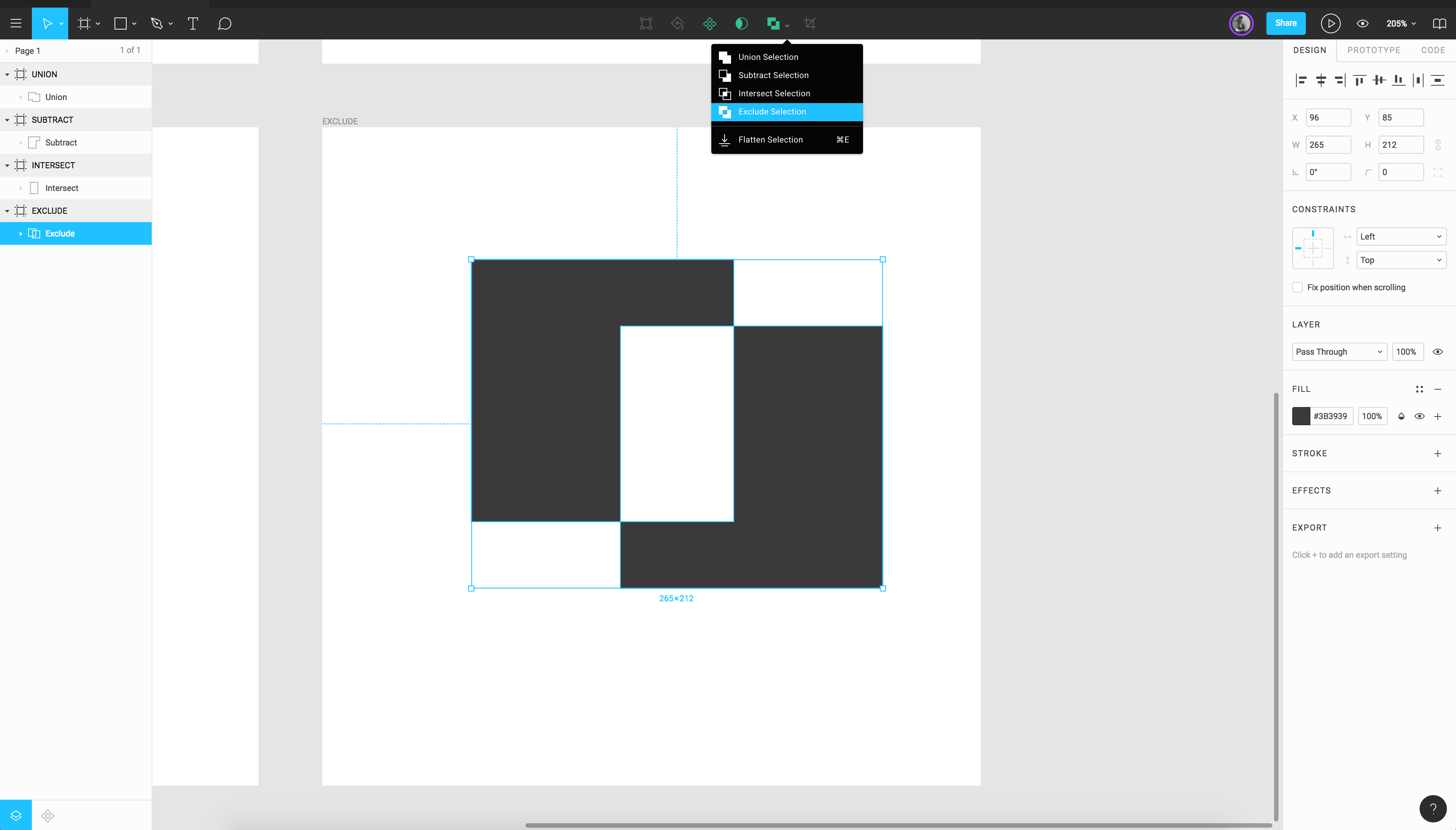This screenshot has width=1456, height=830.
Task: Click the Crop tool icon
Action: point(810,23)
